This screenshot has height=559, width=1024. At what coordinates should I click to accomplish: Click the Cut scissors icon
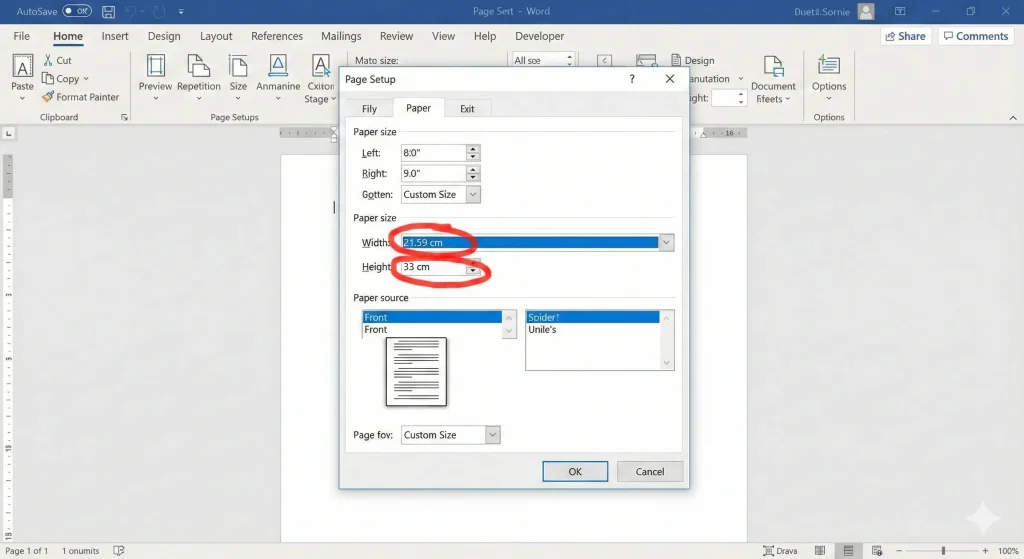click(x=48, y=60)
